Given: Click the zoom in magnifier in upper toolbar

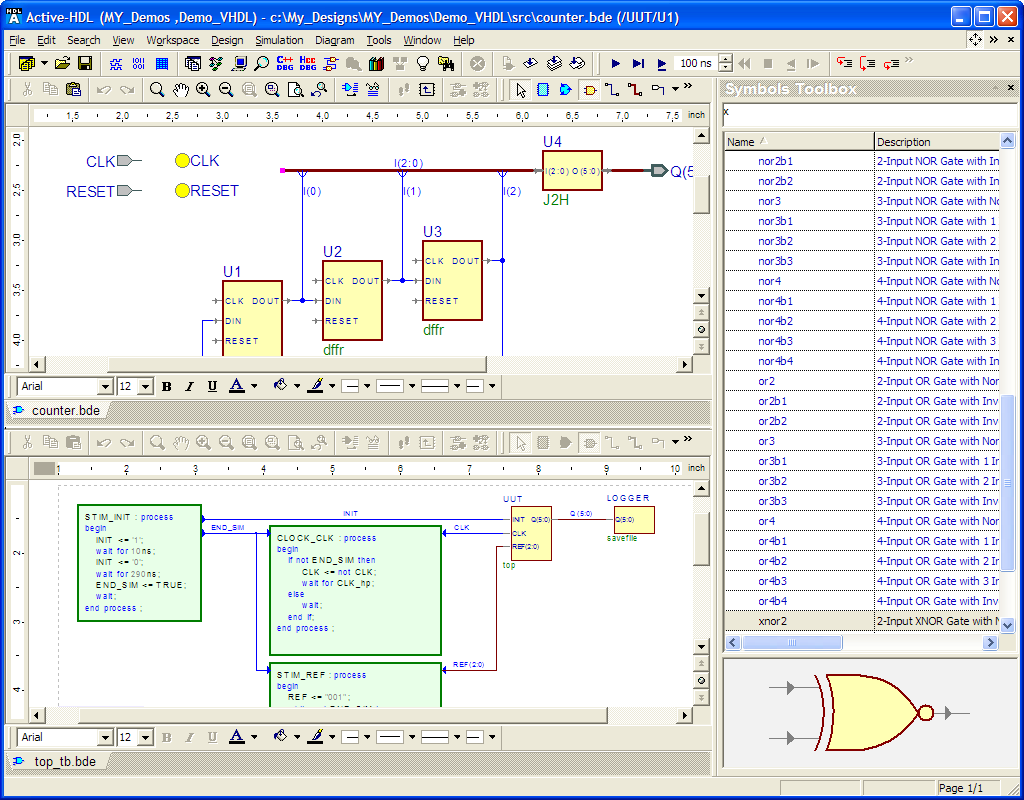Looking at the screenshot, I should 203,89.
